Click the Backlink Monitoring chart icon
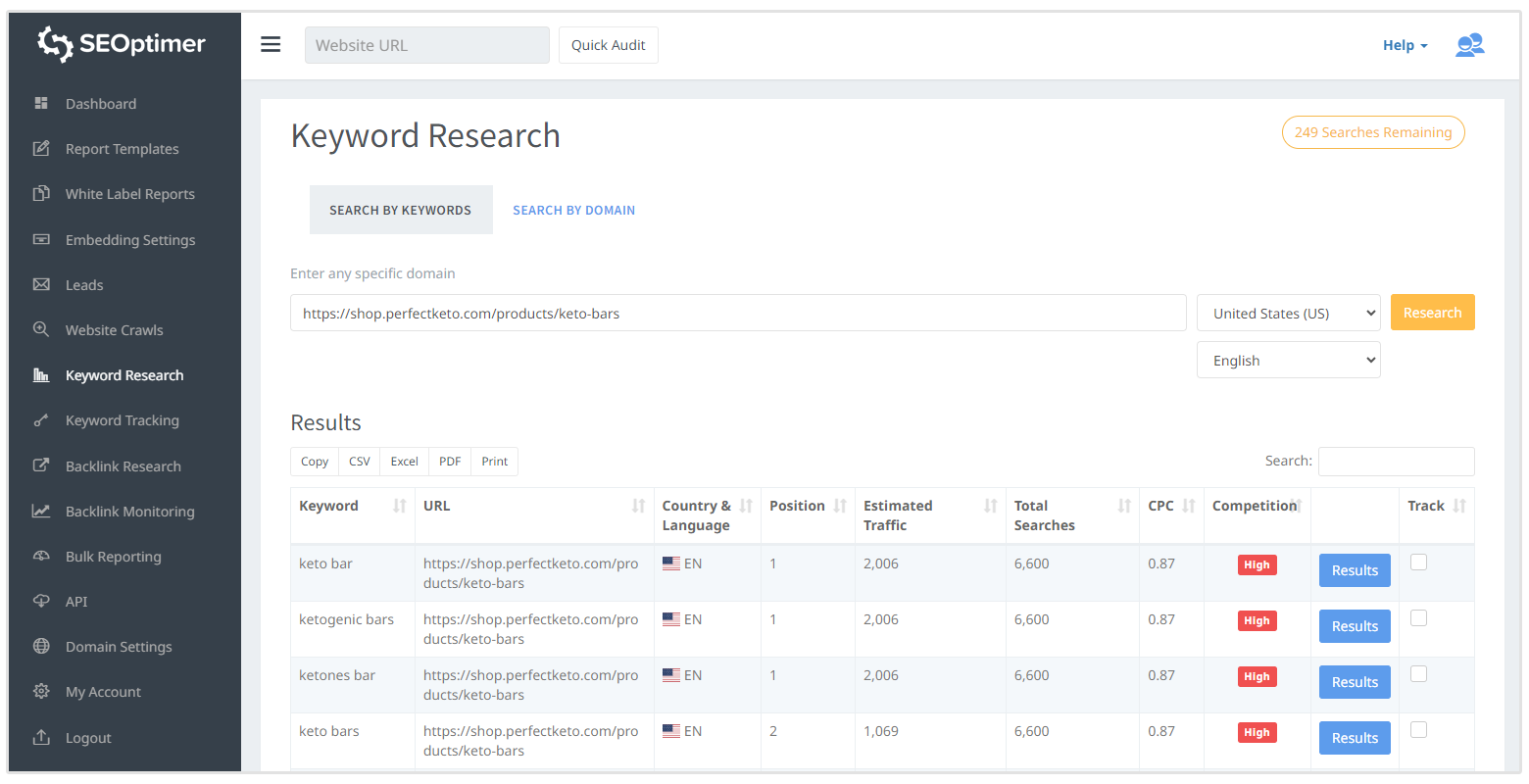 [x=41, y=511]
